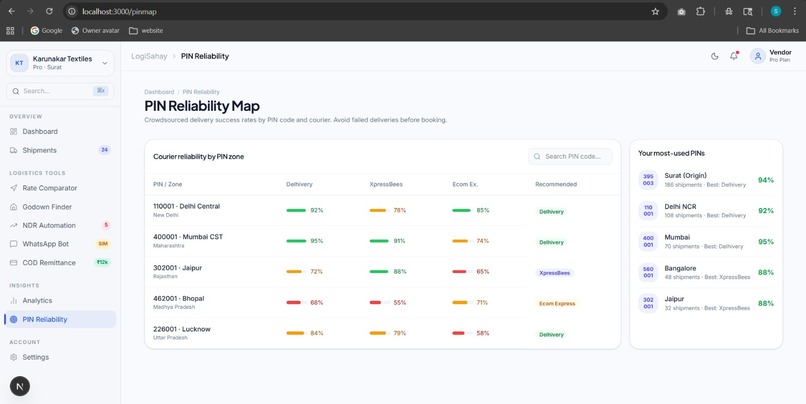Viewport: 806px width, 404px height.
Task: Select the 226001 - Lucknow row
Action: (x=382, y=334)
